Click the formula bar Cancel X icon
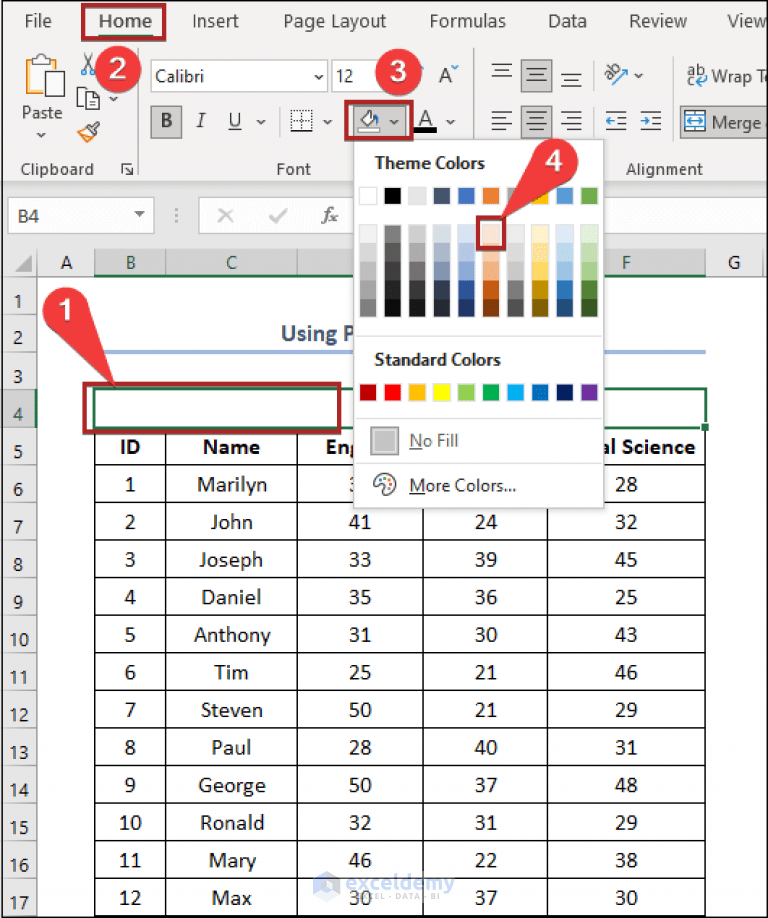 click(x=225, y=216)
